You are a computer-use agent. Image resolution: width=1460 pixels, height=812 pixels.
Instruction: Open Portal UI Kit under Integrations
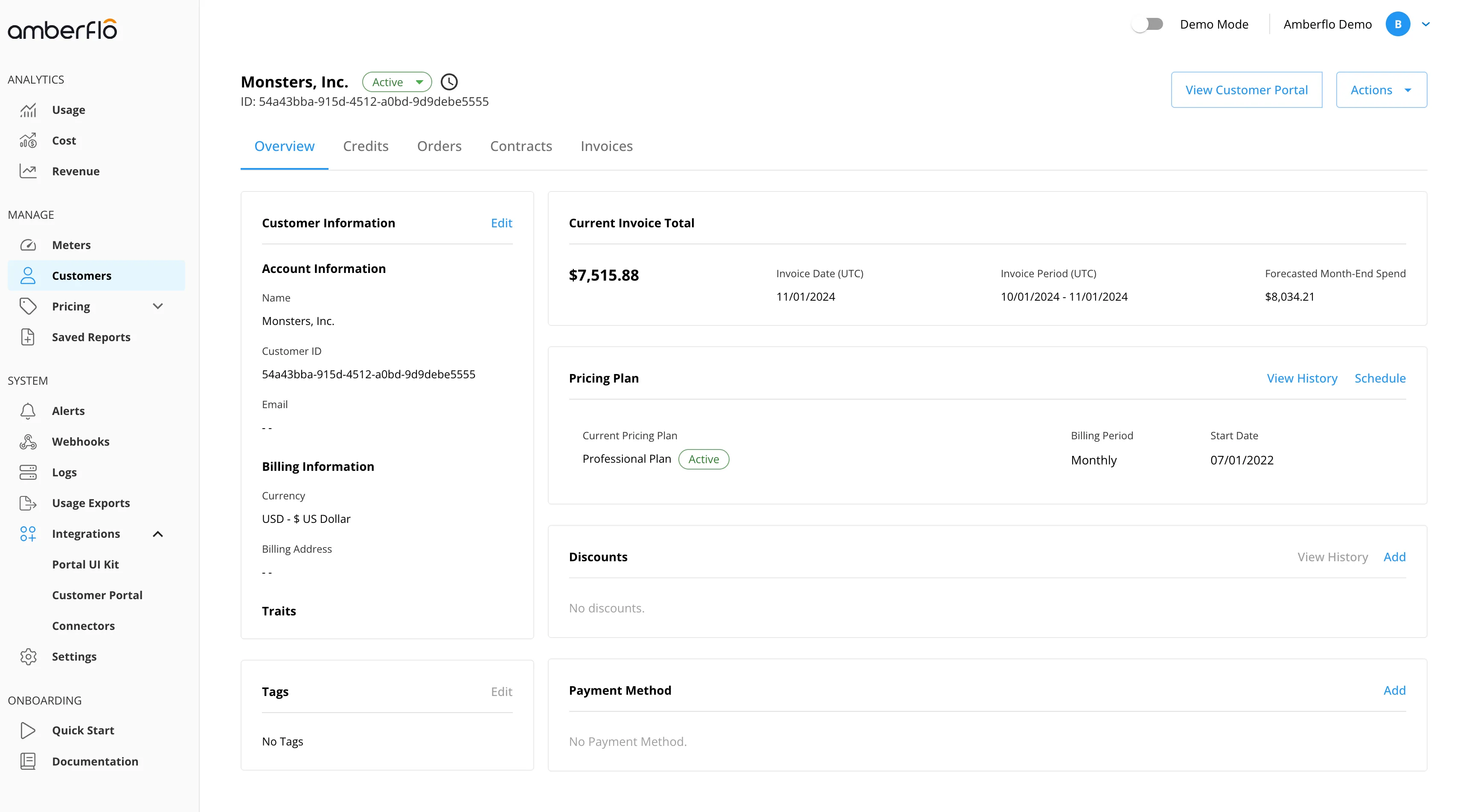(85, 564)
